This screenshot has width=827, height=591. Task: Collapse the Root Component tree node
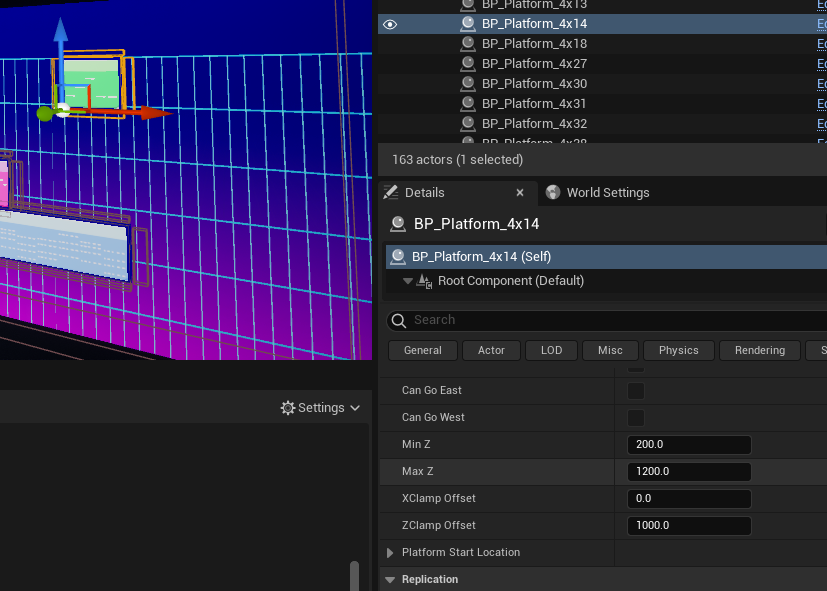coord(407,281)
